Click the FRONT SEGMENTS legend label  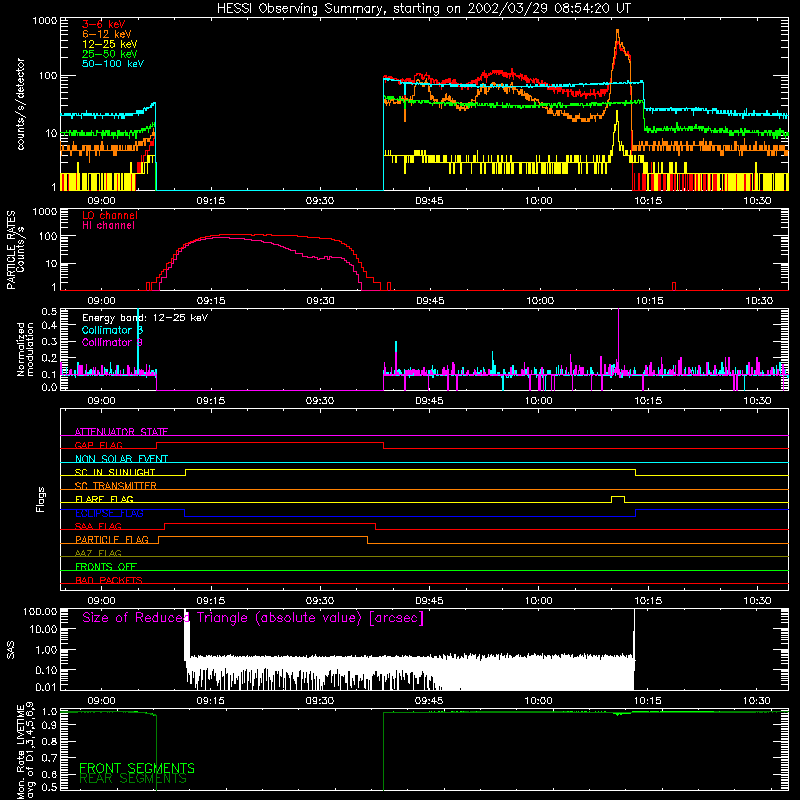(137, 768)
